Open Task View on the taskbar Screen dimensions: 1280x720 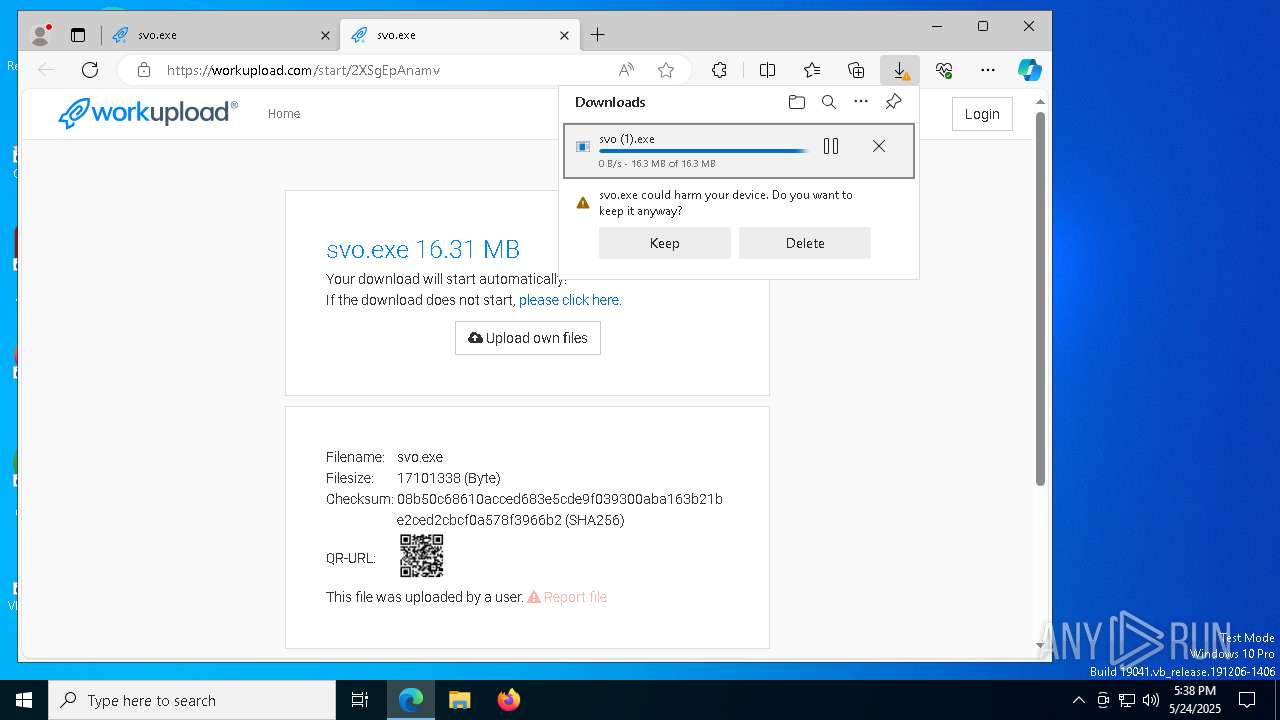click(360, 700)
